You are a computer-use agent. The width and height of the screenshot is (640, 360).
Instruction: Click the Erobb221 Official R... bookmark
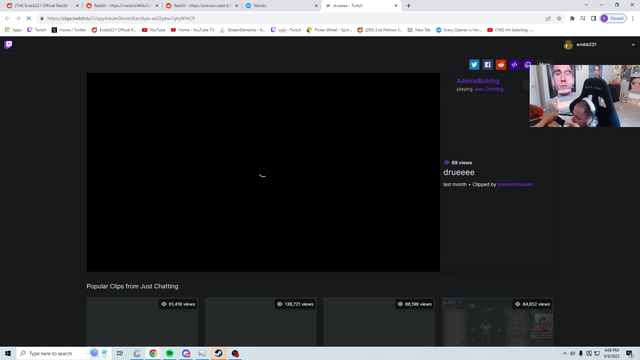(x=114, y=30)
